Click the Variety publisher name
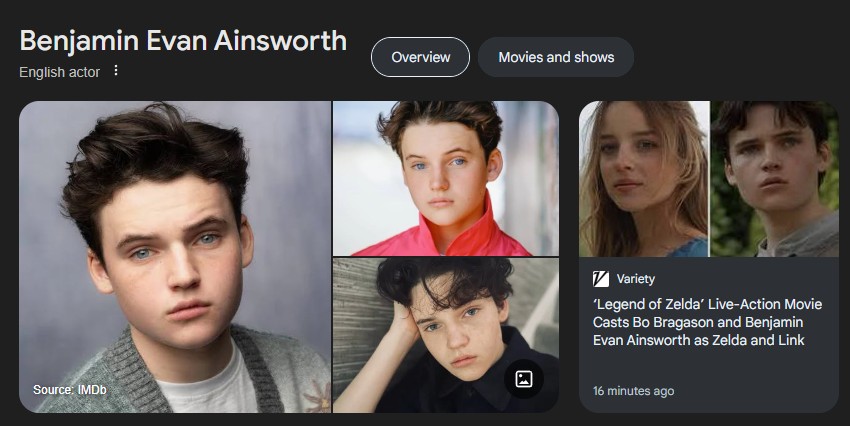 pyautogui.click(x=635, y=279)
